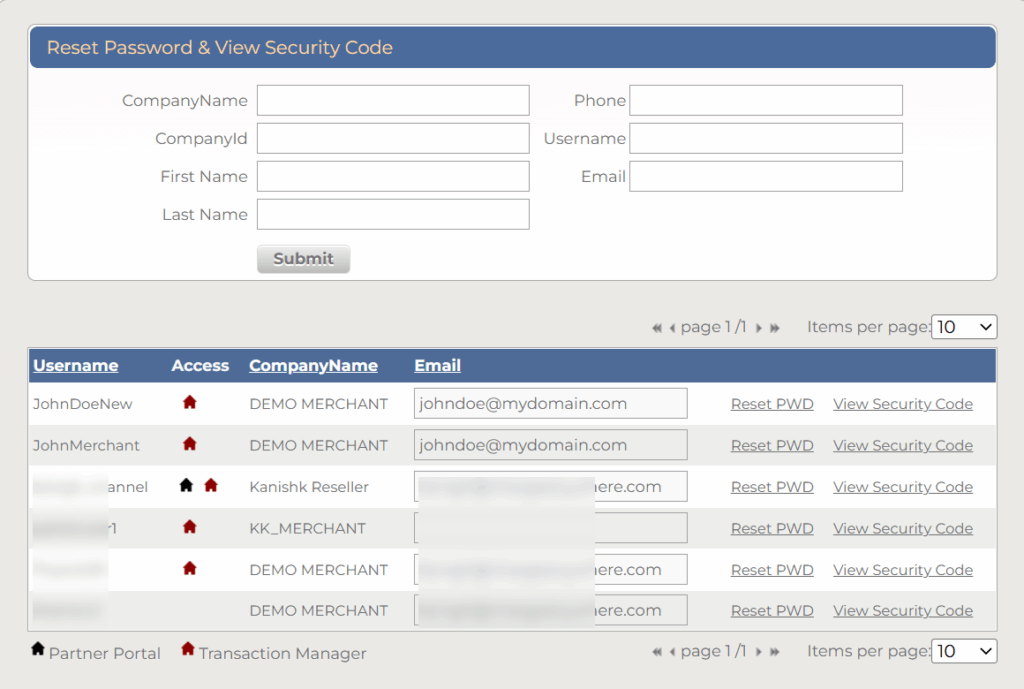
Task: Click the Last Name input box
Action: pyautogui.click(x=393, y=214)
